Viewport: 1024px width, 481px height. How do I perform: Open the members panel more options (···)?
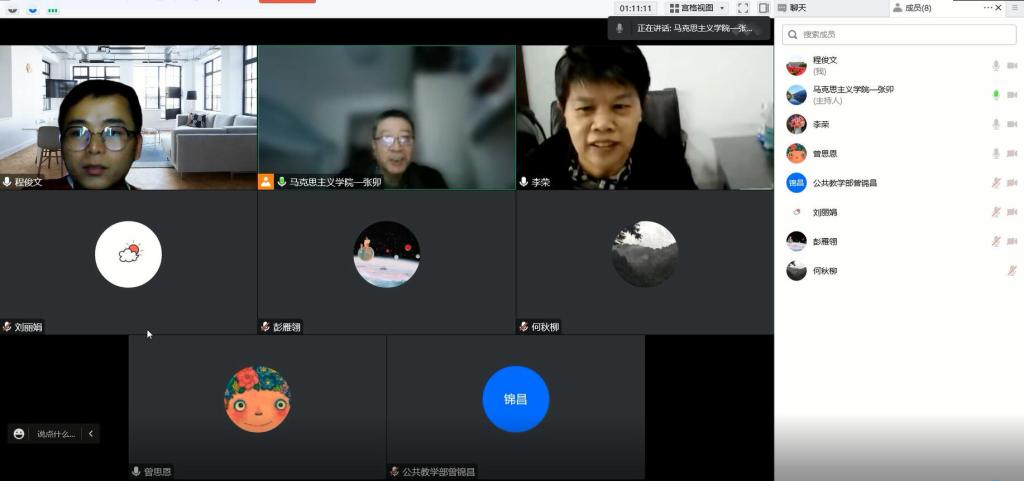coord(988,7)
